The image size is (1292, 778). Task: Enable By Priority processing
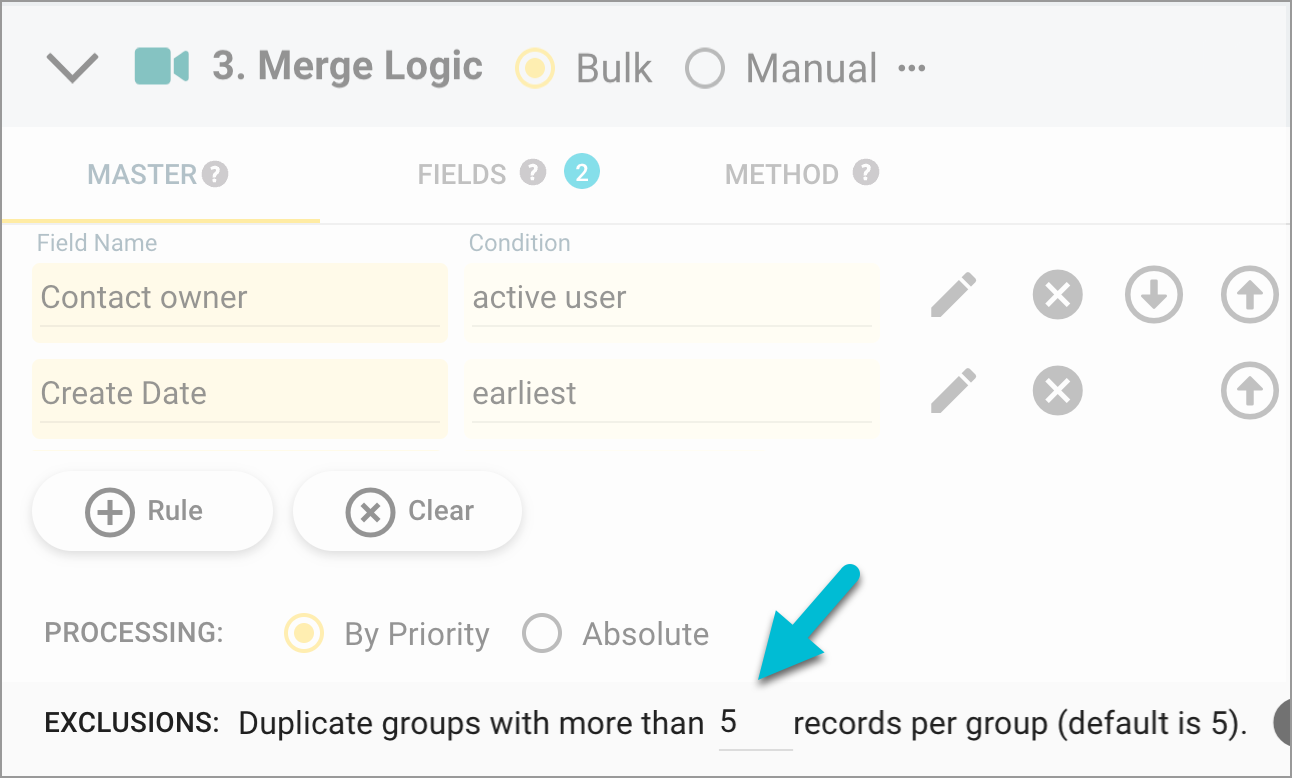303,633
